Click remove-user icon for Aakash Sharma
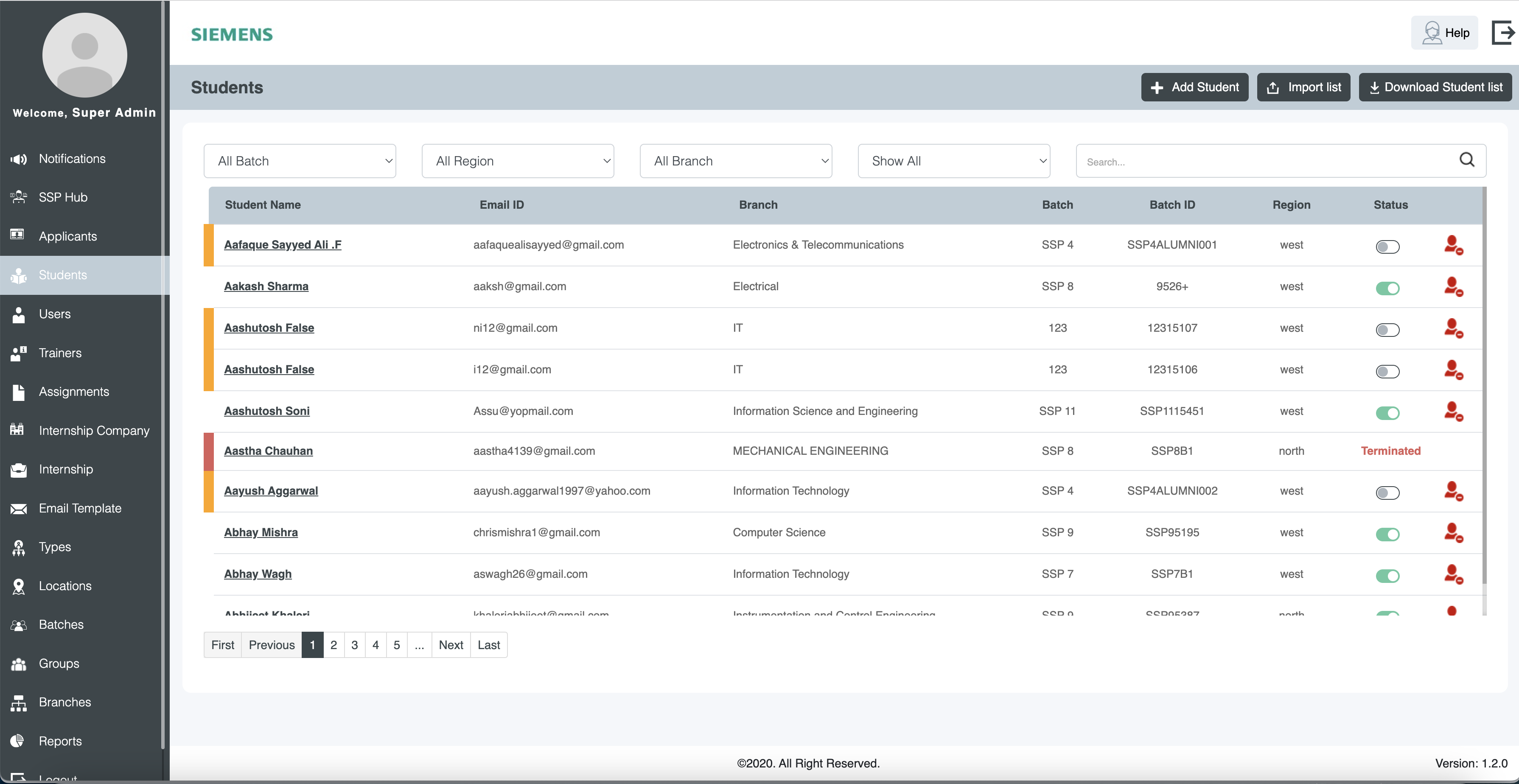 pos(1453,287)
